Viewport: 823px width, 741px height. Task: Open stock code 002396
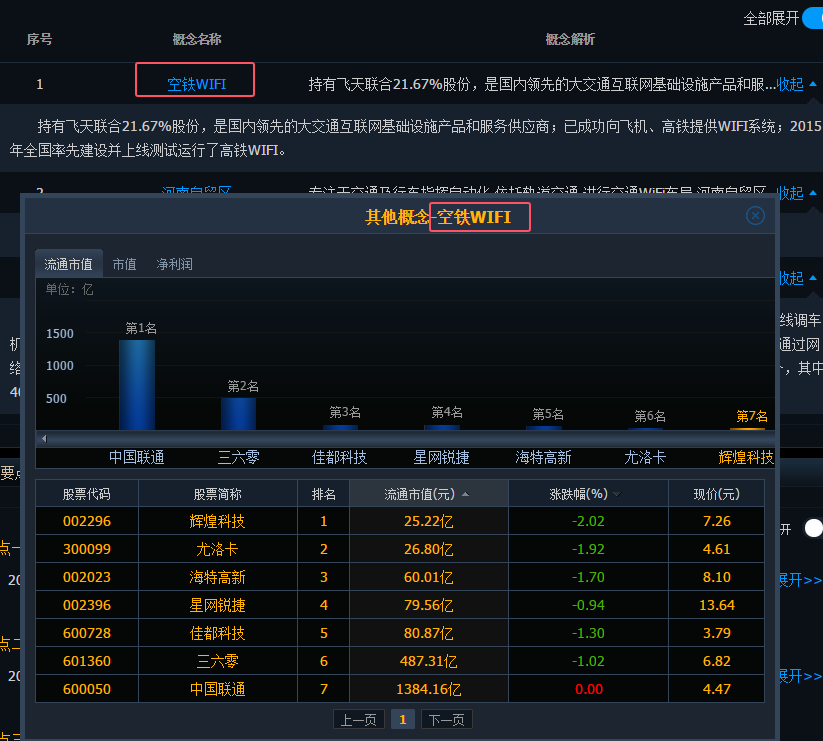pyautogui.click(x=87, y=605)
